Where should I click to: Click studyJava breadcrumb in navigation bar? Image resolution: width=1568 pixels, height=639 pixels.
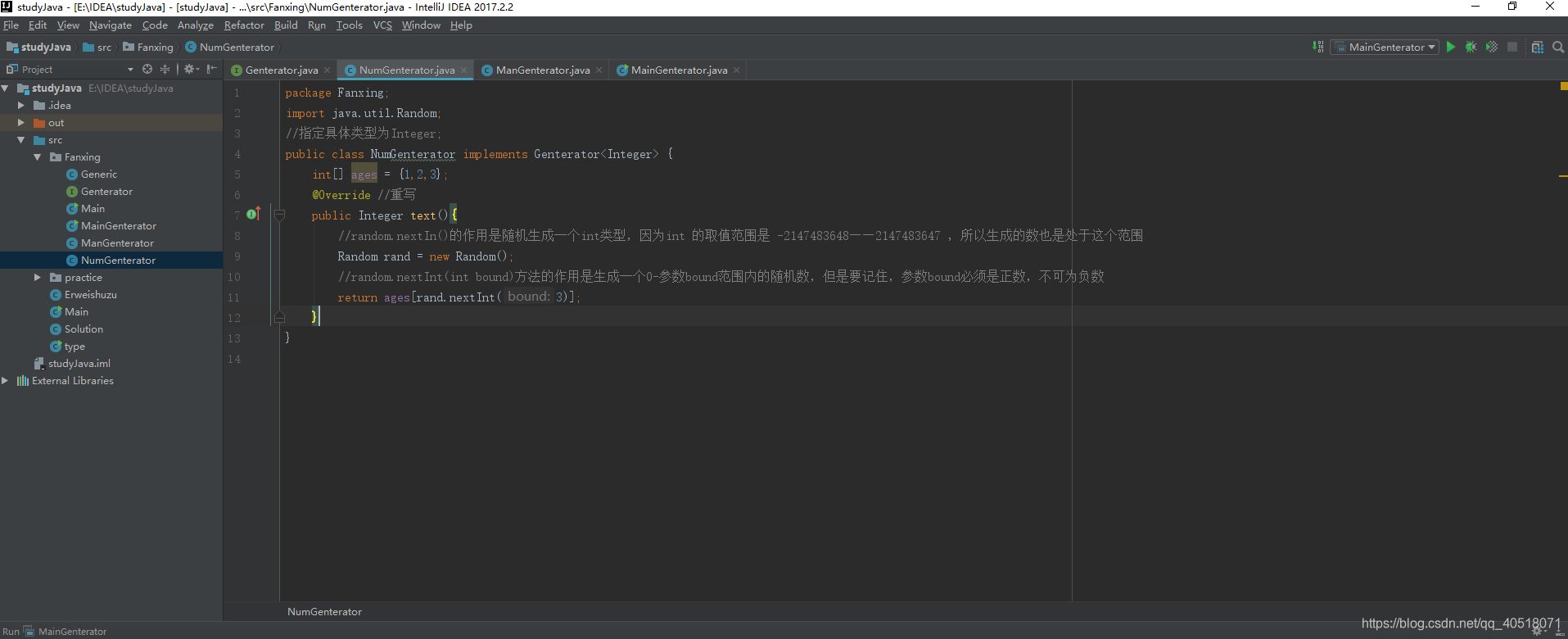click(x=38, y=48)
